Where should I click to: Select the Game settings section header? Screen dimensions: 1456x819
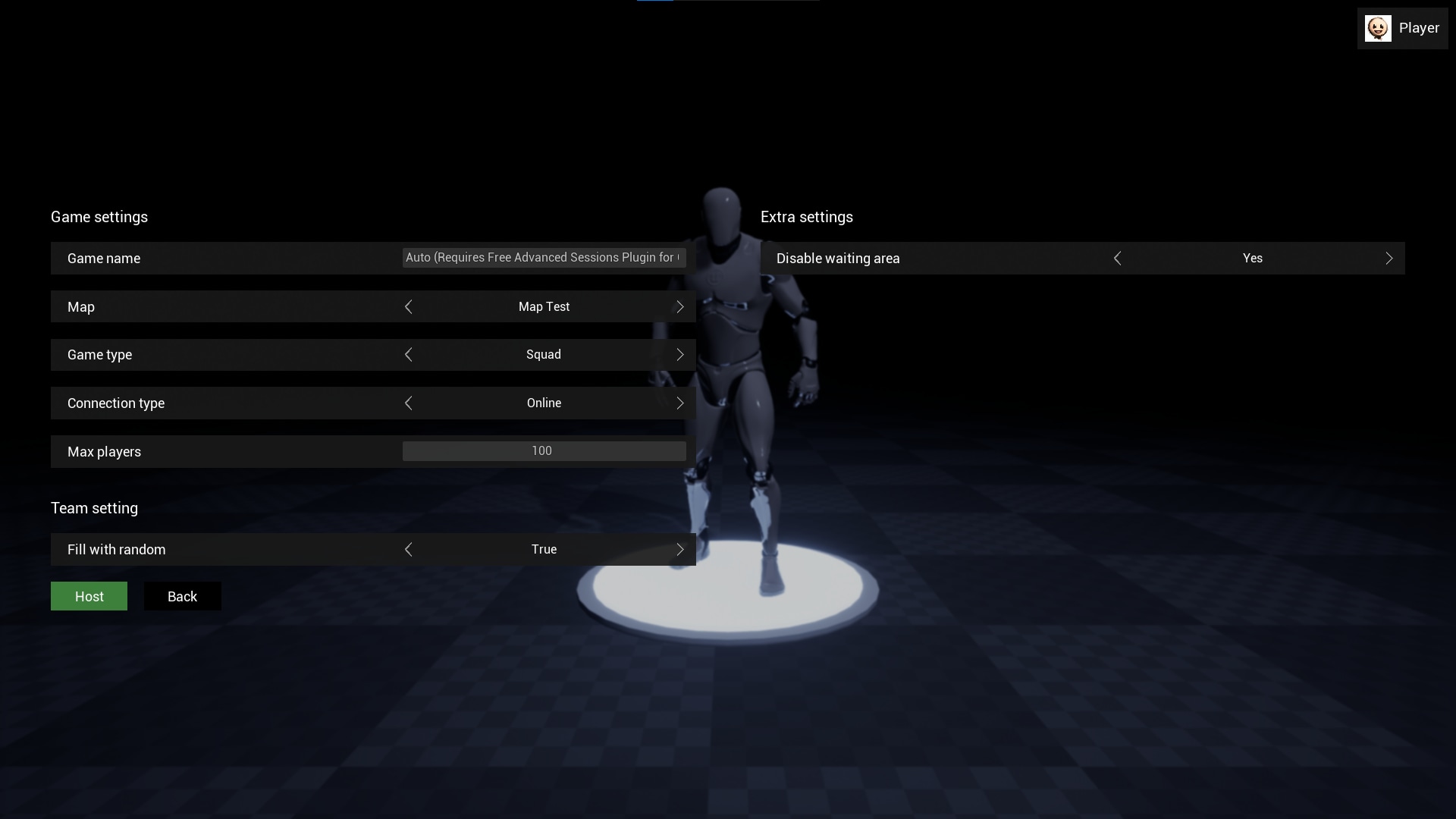click(99, 217)
